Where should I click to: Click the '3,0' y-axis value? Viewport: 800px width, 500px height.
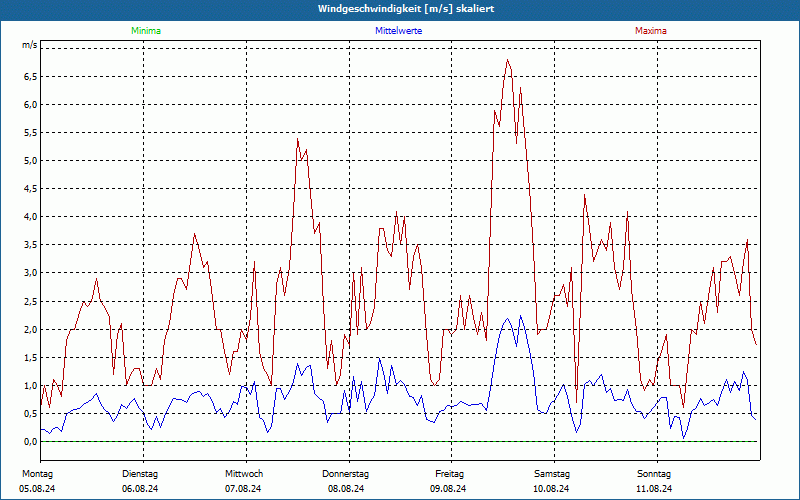[x=31, y=273]
